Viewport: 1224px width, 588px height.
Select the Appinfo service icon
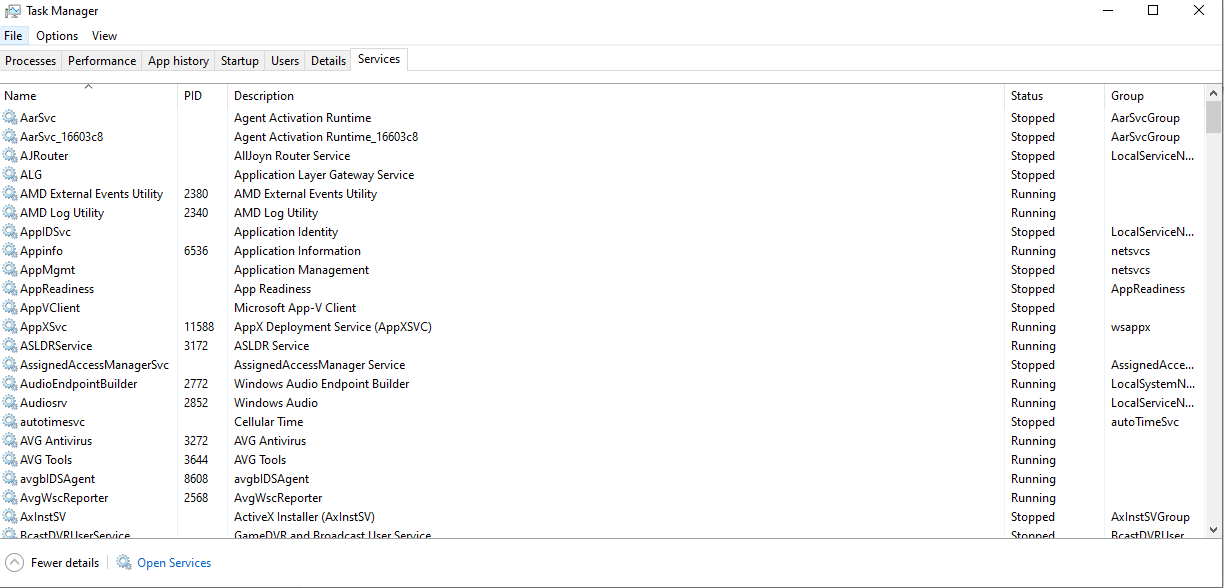(10, 251)
